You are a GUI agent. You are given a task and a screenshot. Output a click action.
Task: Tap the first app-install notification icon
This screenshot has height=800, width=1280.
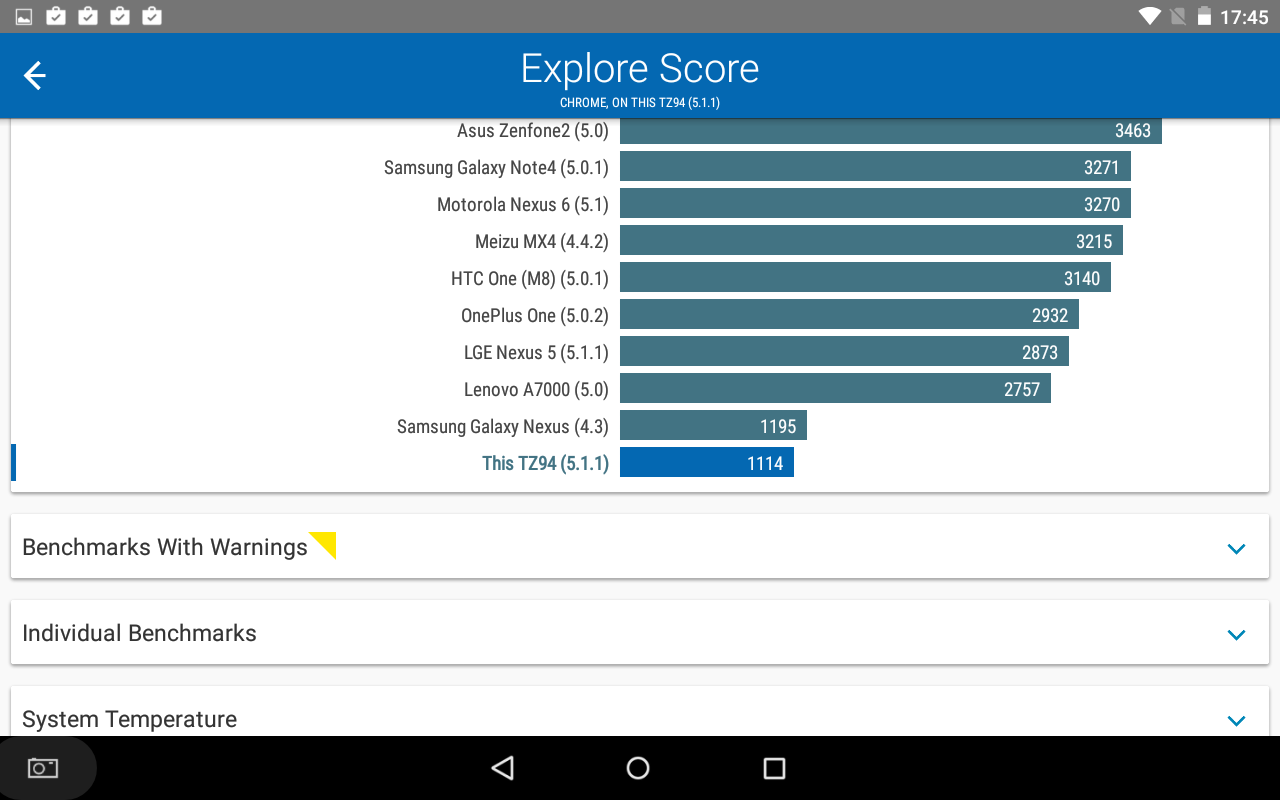click(54, 15)
